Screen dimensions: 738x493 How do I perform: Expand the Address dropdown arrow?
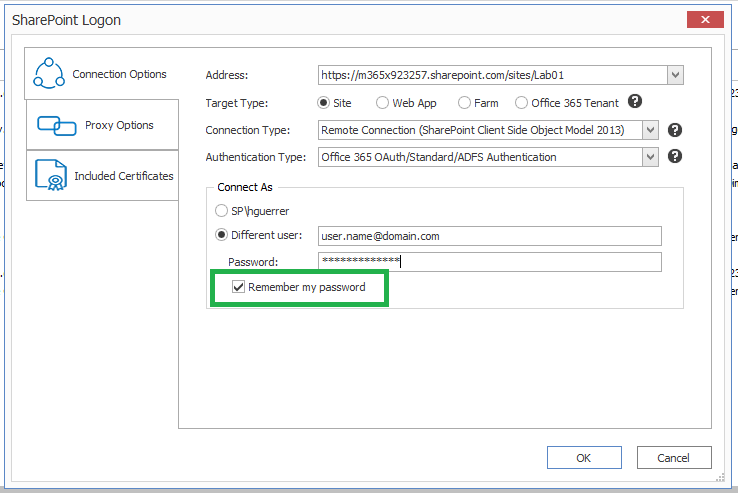(x=675, y=75)
